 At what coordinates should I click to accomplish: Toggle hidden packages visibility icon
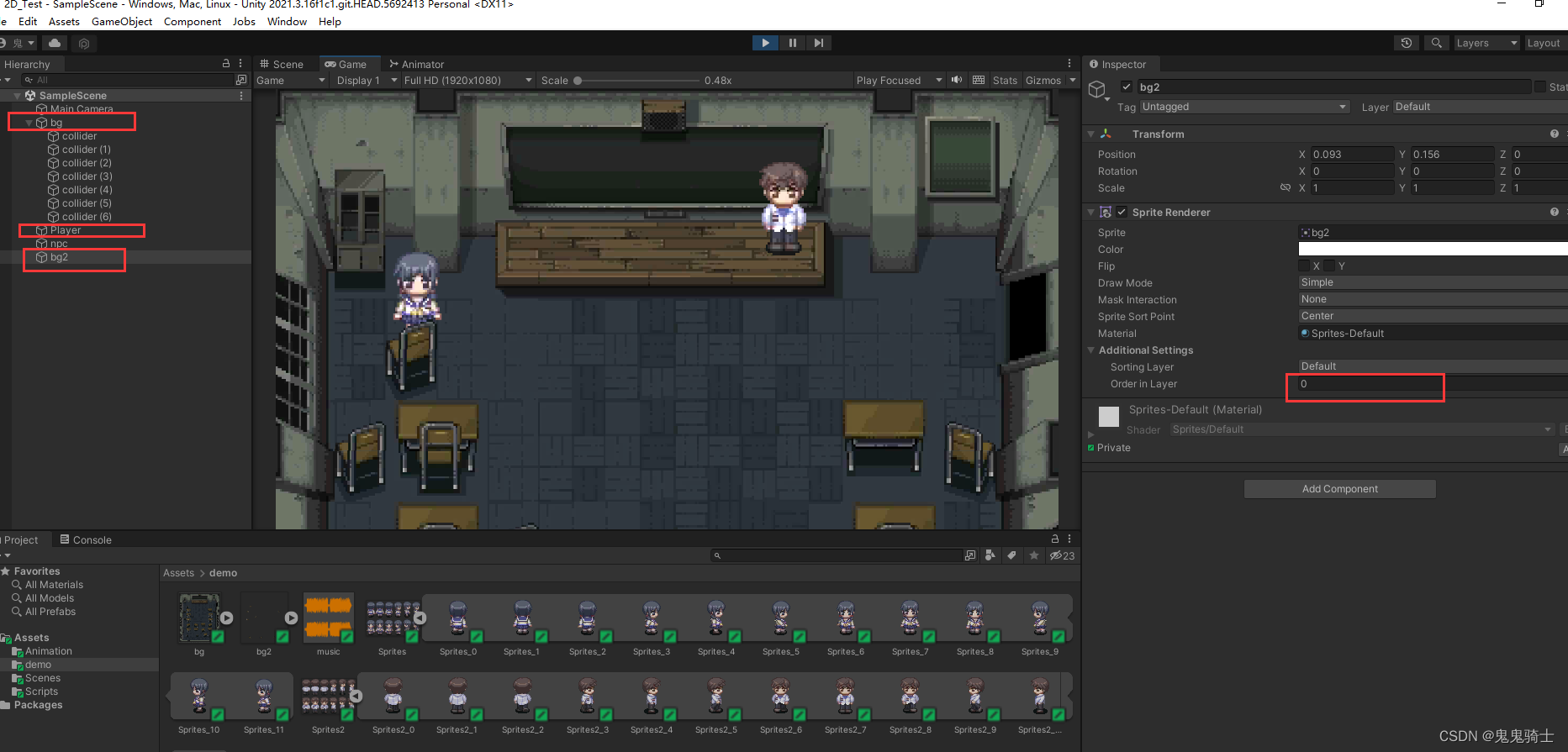[1062, 555]
